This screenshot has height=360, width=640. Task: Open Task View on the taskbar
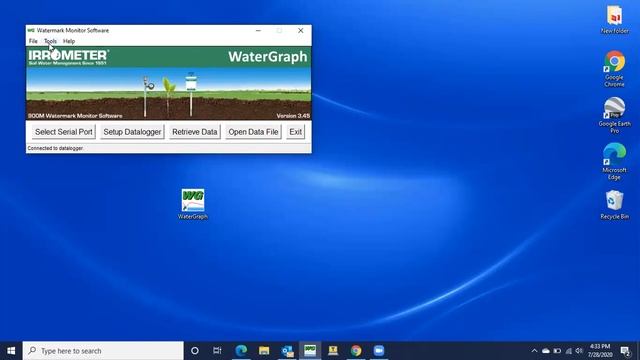pyautogui.click(x=217, y=351)
